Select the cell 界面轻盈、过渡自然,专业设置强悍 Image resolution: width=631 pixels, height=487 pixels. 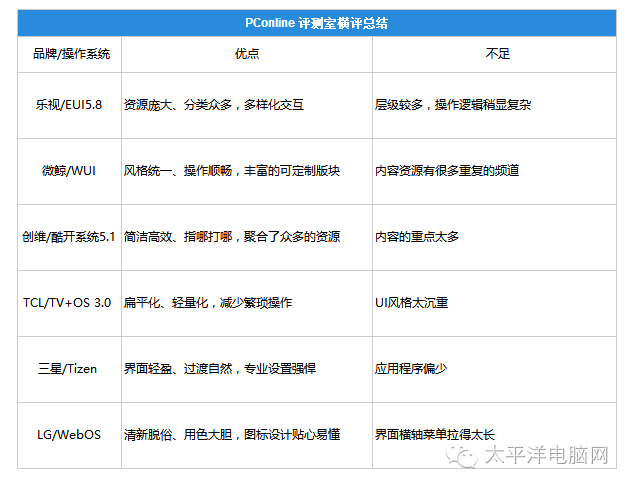tap(219, 368)
